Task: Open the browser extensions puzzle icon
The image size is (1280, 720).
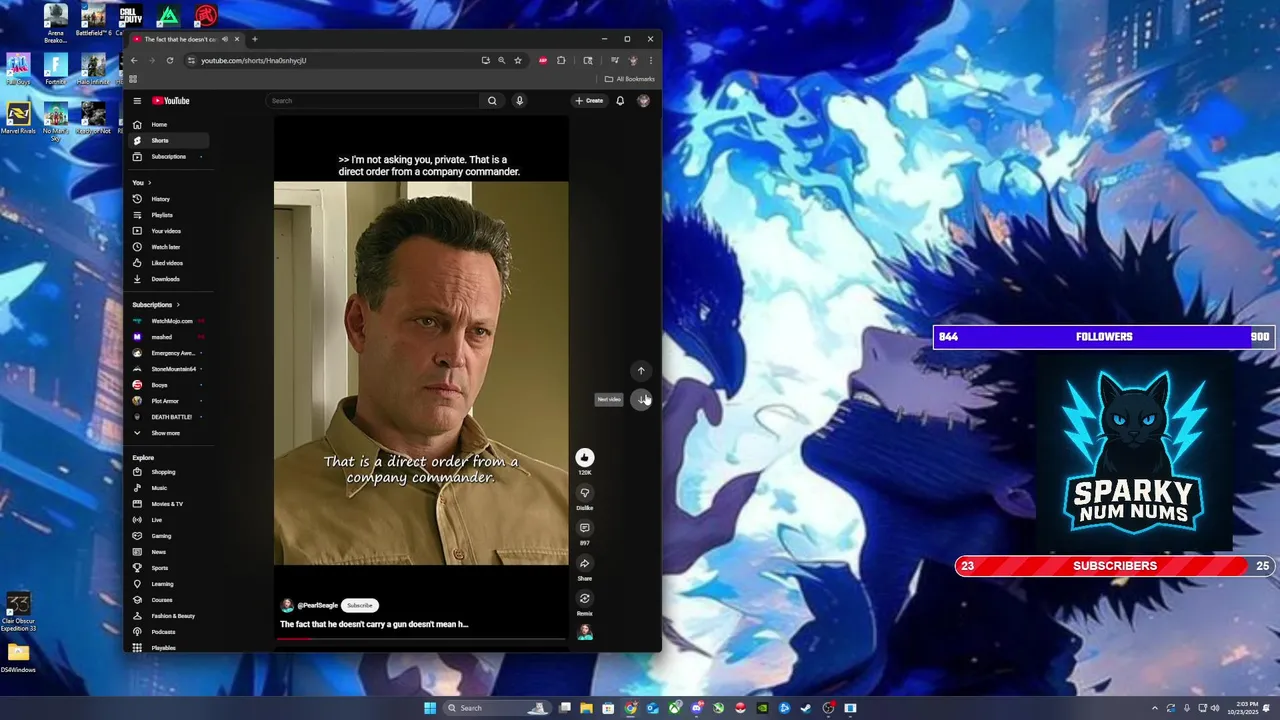Action: coord(561,60)
